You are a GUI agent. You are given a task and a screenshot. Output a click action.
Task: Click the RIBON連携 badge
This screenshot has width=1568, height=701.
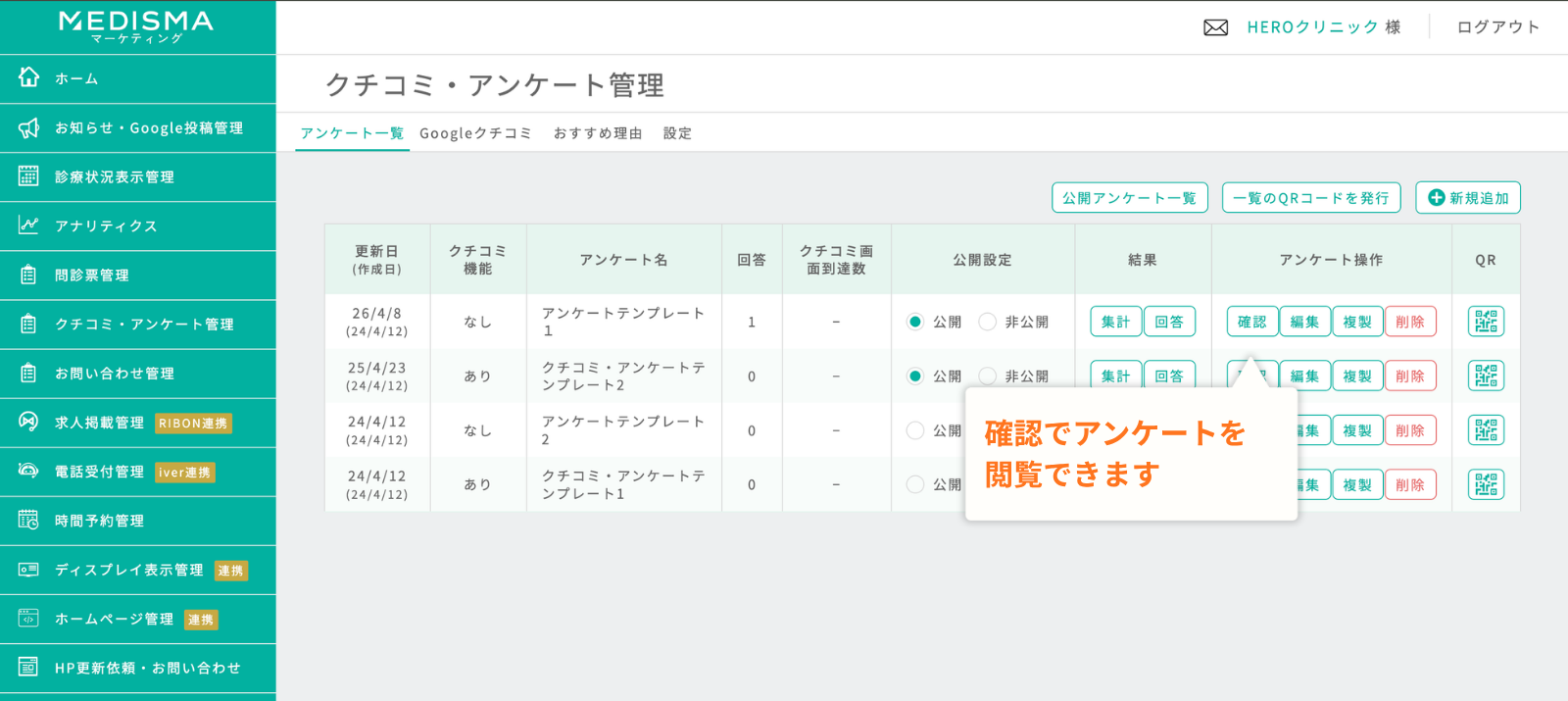[x=193, y=424]
